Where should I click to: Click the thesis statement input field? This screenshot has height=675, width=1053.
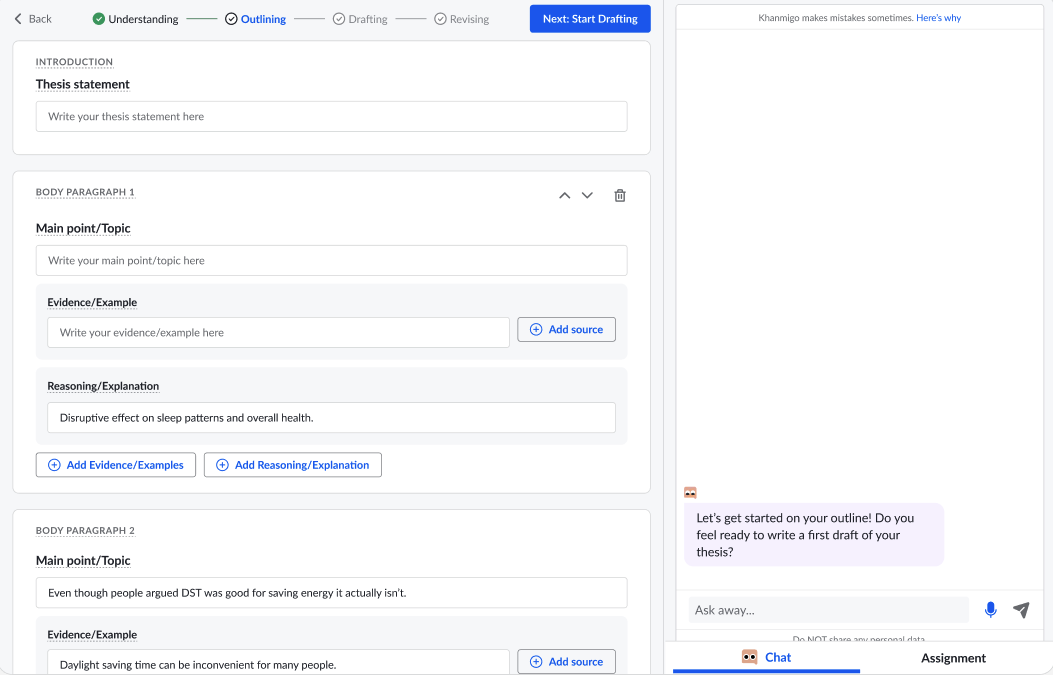click(331, 117)
